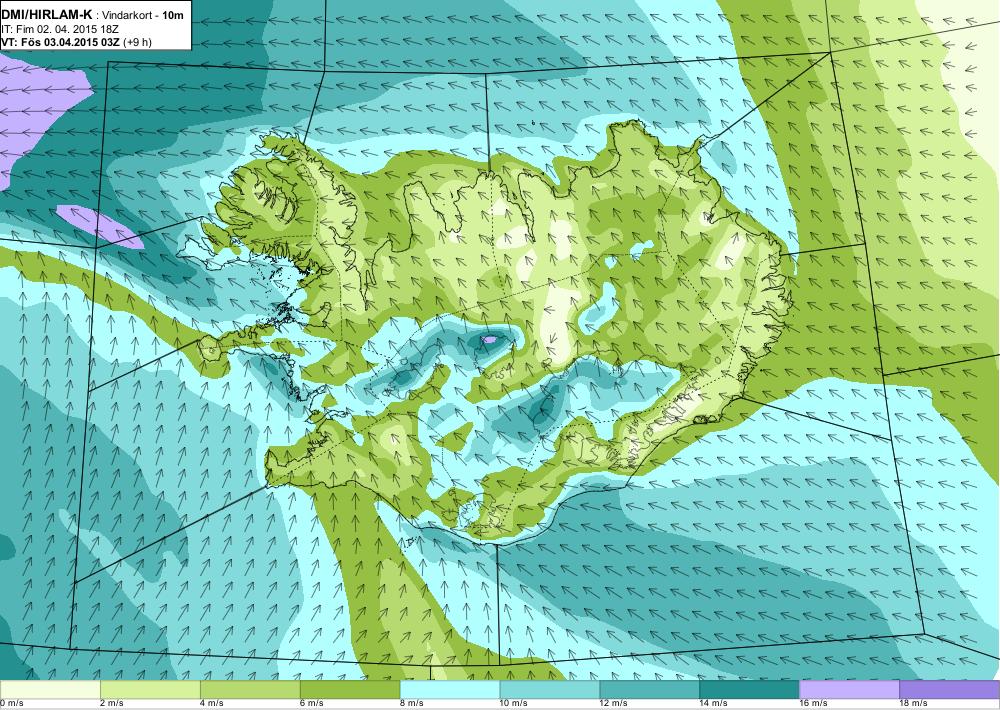
Task: Click the '0 m/s' legend label
Action: (x=11, y=703)
